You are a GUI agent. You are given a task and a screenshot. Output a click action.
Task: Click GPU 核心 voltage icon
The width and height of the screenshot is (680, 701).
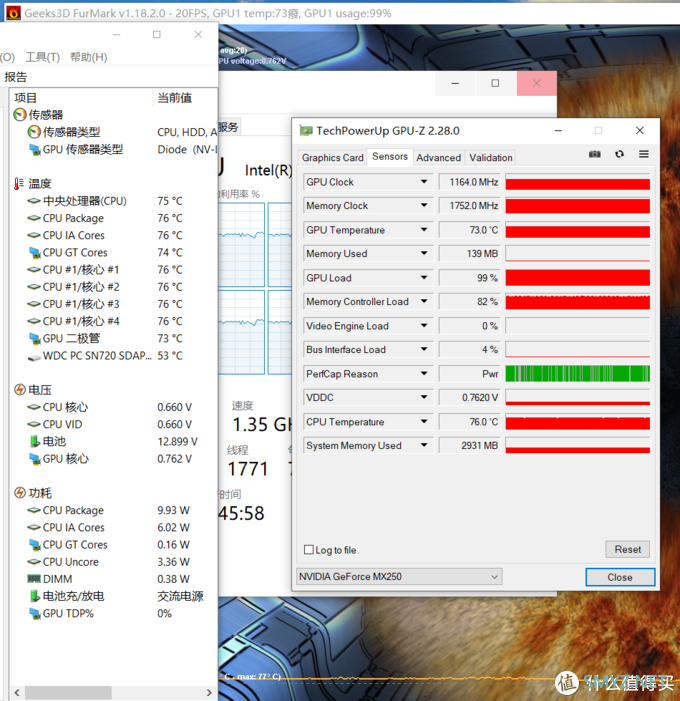[34, 459]
